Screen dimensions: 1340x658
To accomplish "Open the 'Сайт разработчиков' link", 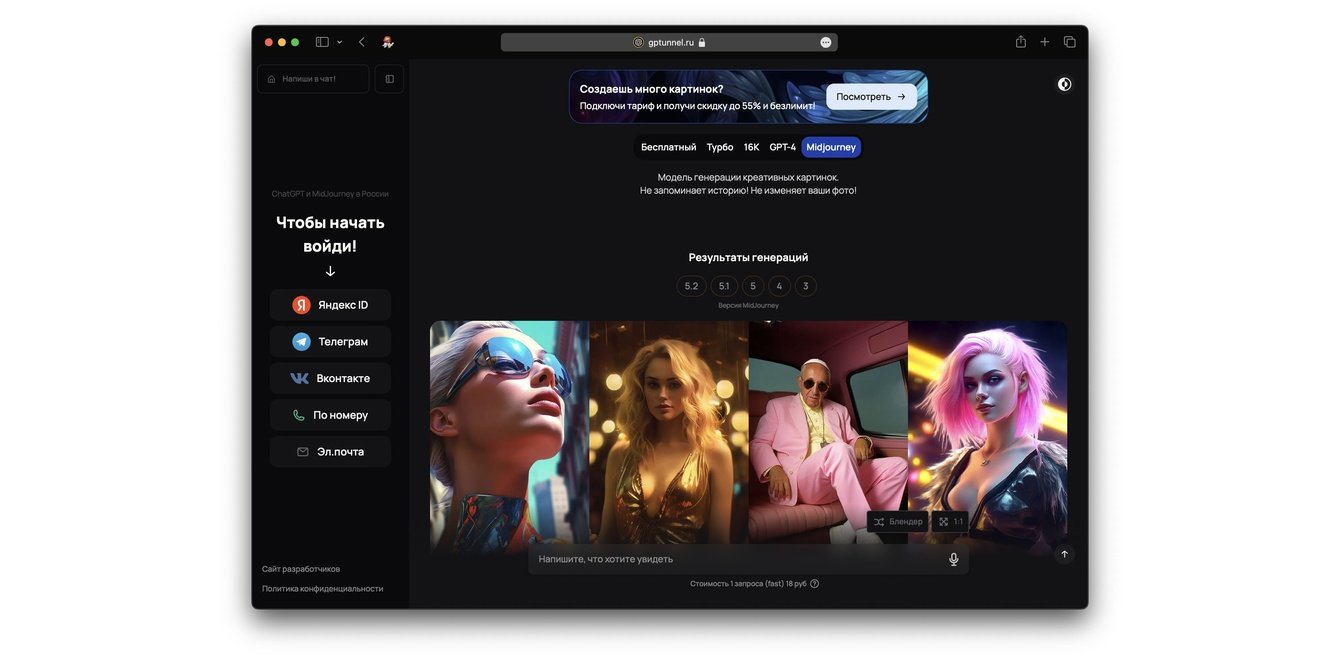I will tap(301, 569).
